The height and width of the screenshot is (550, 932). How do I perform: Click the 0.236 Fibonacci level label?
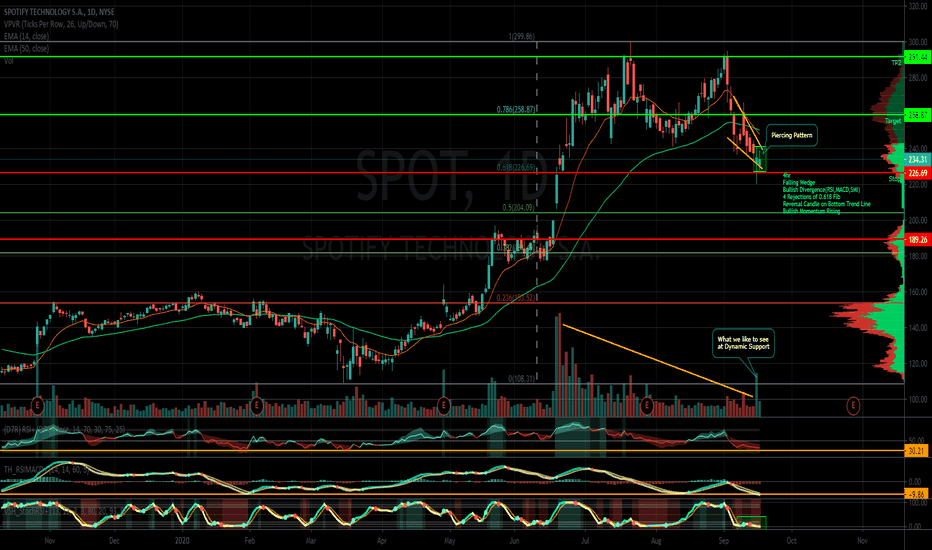[x=517, y=298]
